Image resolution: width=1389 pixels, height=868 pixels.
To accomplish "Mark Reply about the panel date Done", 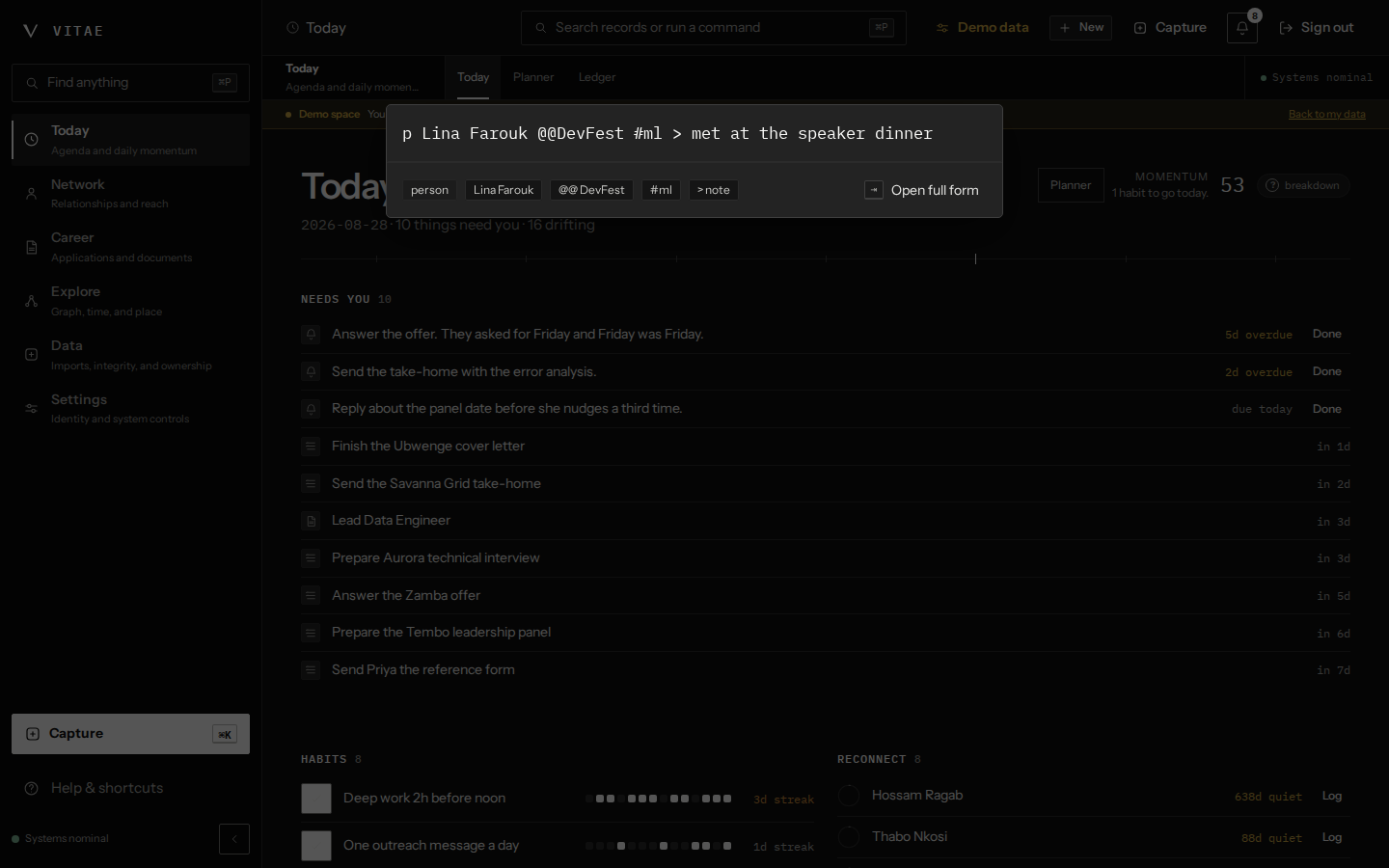I will (x=1327, y=409).
